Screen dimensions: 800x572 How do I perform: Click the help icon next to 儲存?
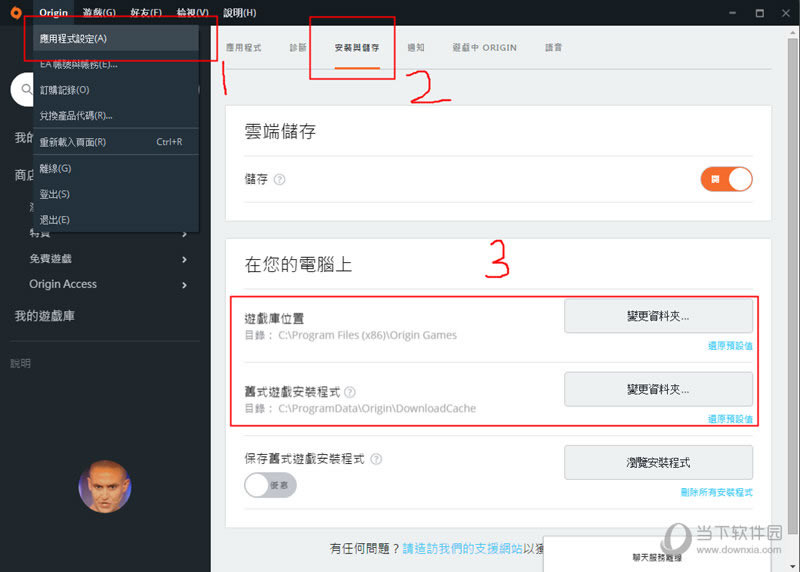pos(280,180)
